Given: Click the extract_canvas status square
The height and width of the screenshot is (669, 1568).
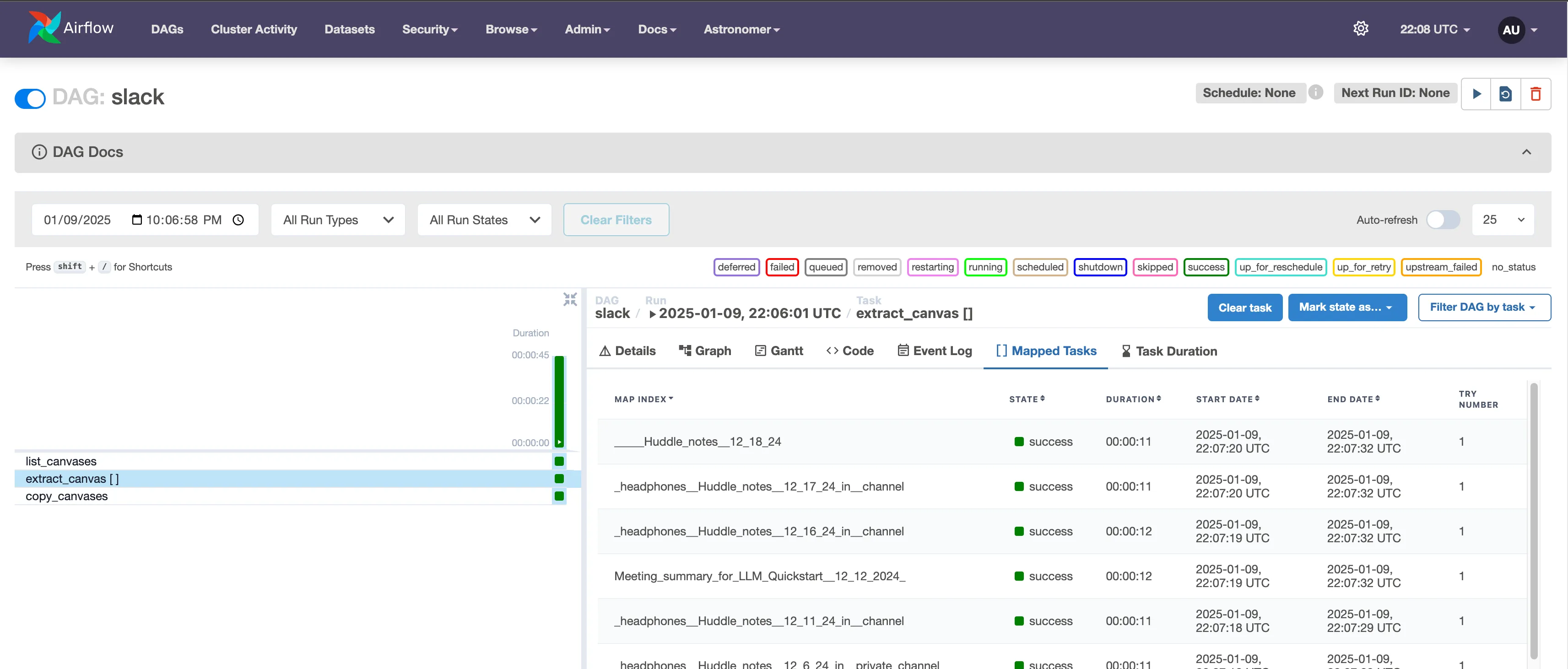Looking at the screenshot, I should point(559,479).
